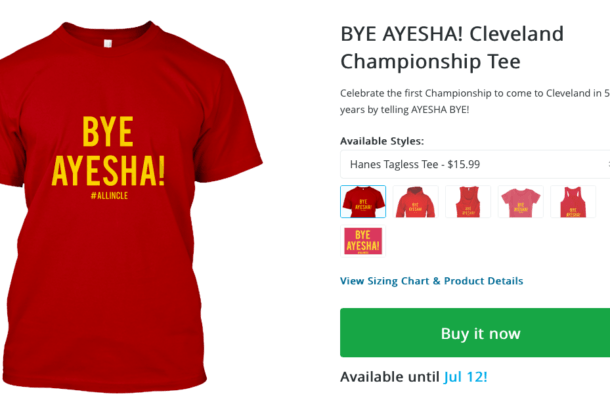Open the Hanes Tagless Tee styles dropdown
This screenshot has height=400, width=610.
(x=475, y=164)
